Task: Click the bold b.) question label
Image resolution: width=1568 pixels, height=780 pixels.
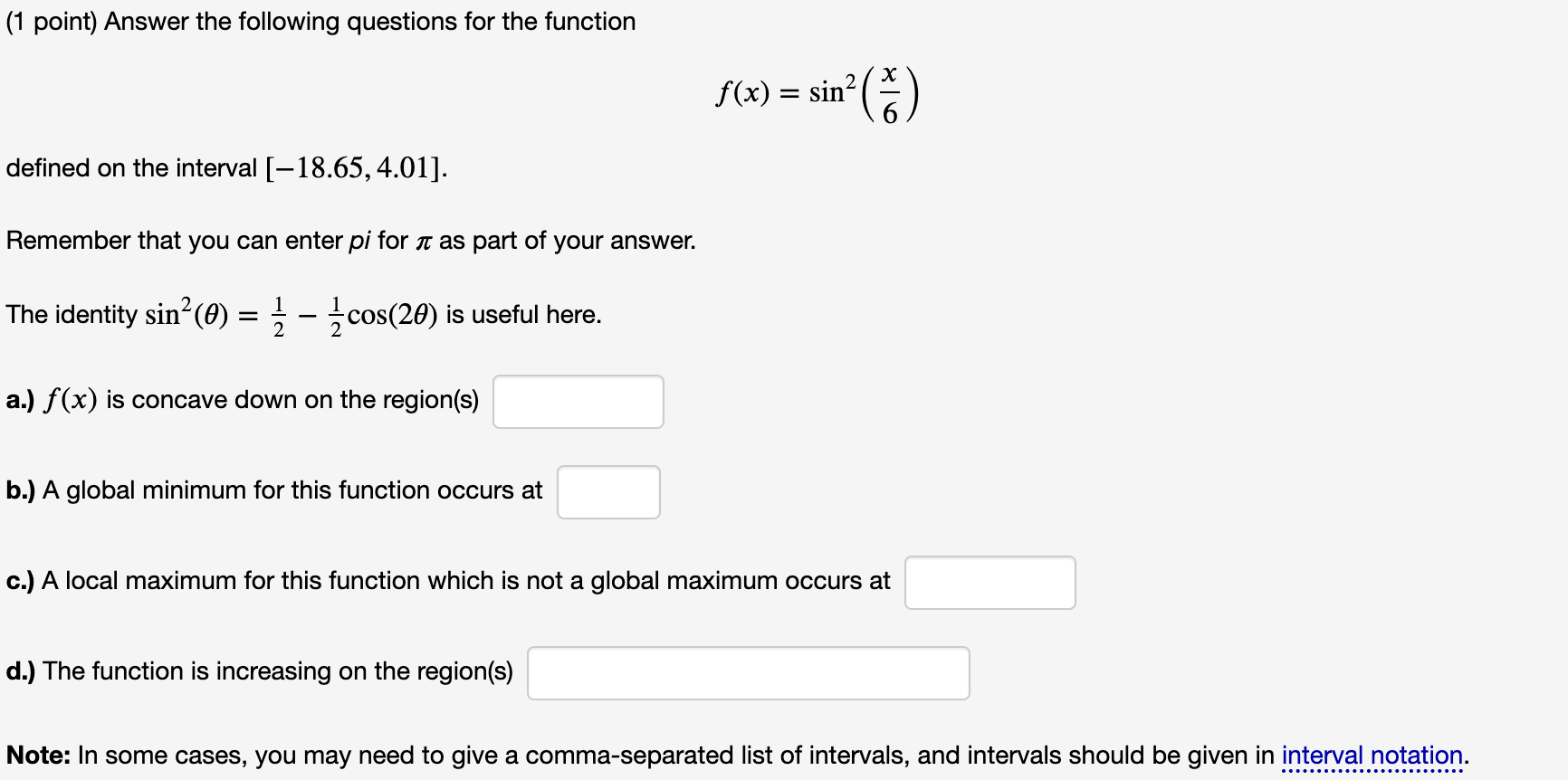Action: (21, 490)
